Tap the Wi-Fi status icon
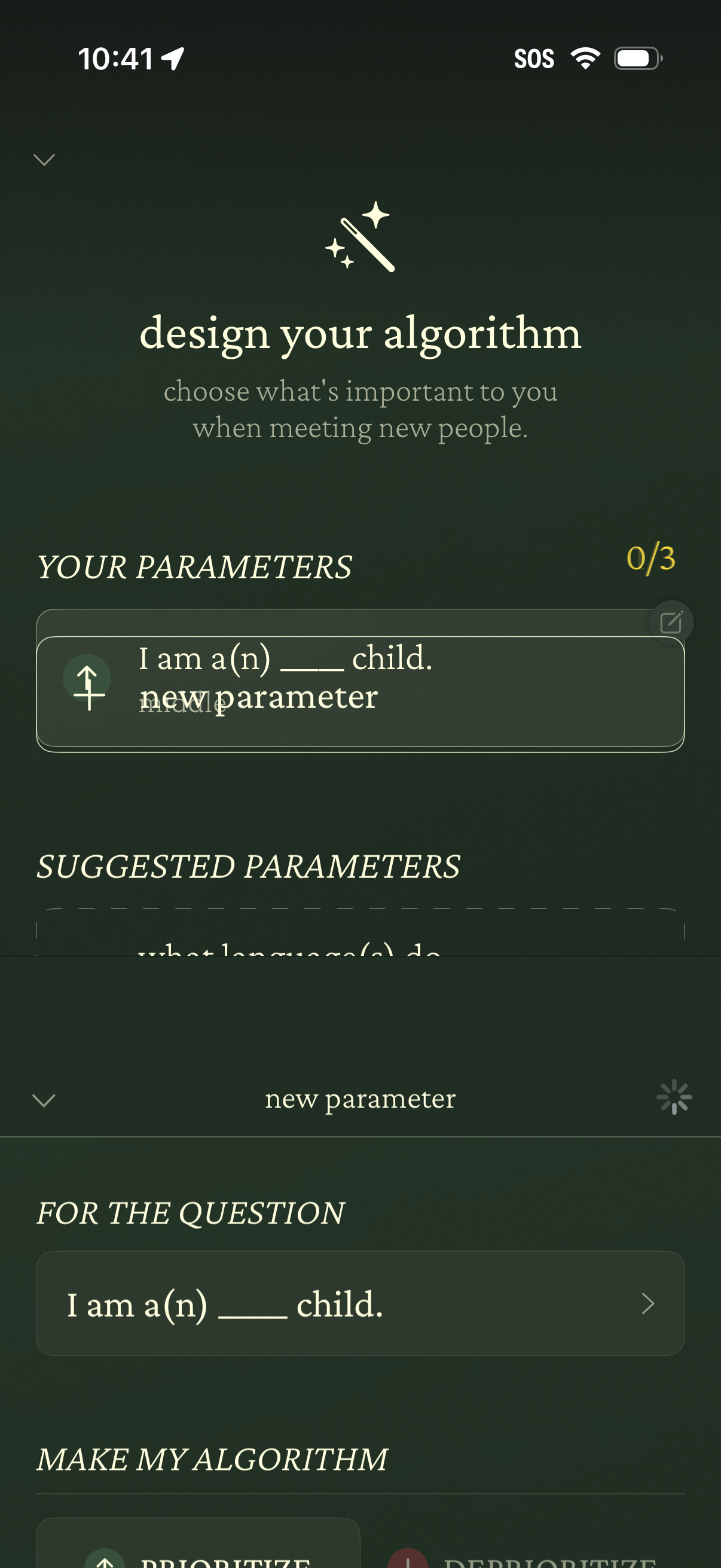Viewport: 721px width, 1568px height. coord(585,59)
